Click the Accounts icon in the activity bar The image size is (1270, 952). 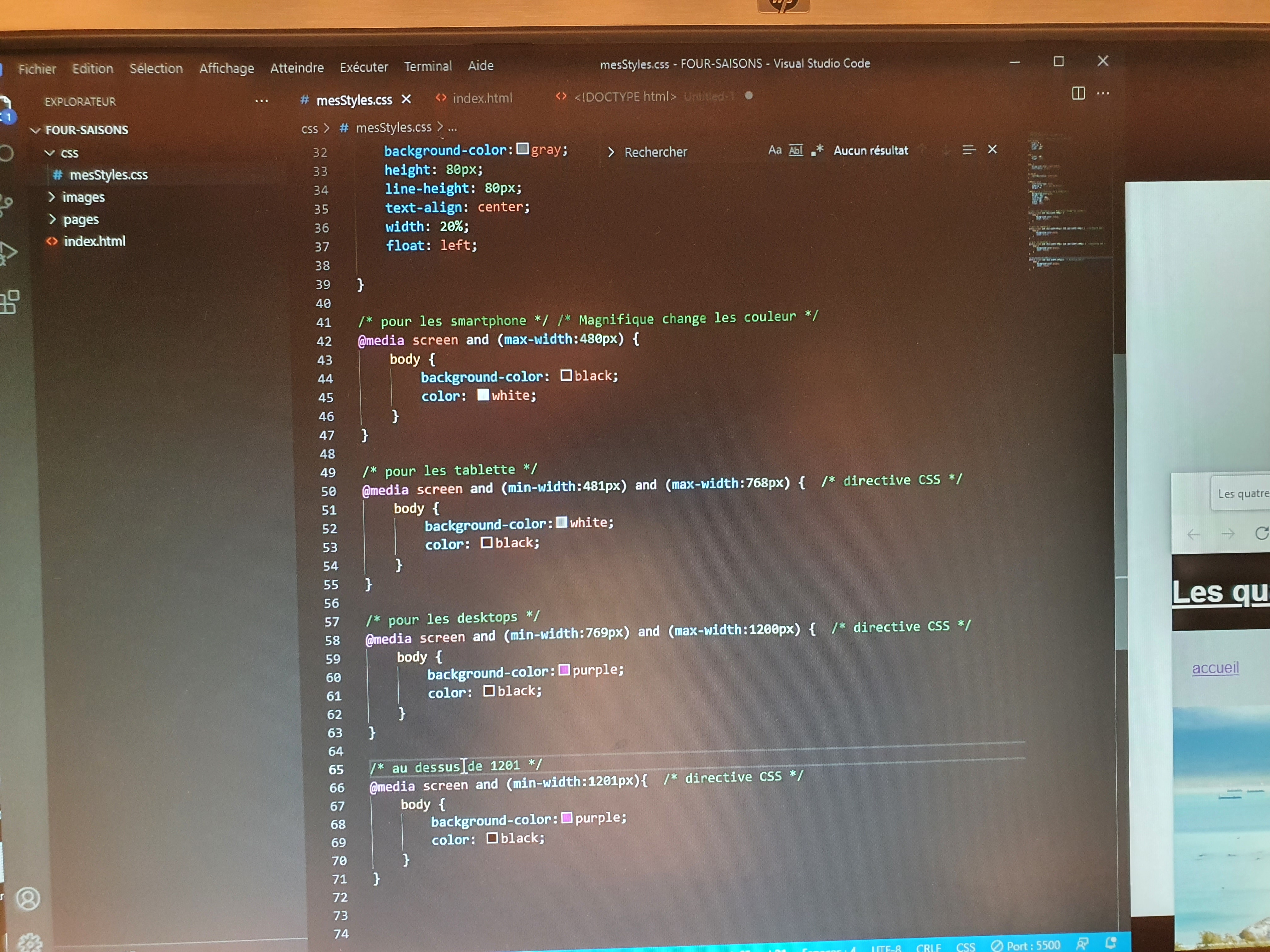(x=29, y=898)
